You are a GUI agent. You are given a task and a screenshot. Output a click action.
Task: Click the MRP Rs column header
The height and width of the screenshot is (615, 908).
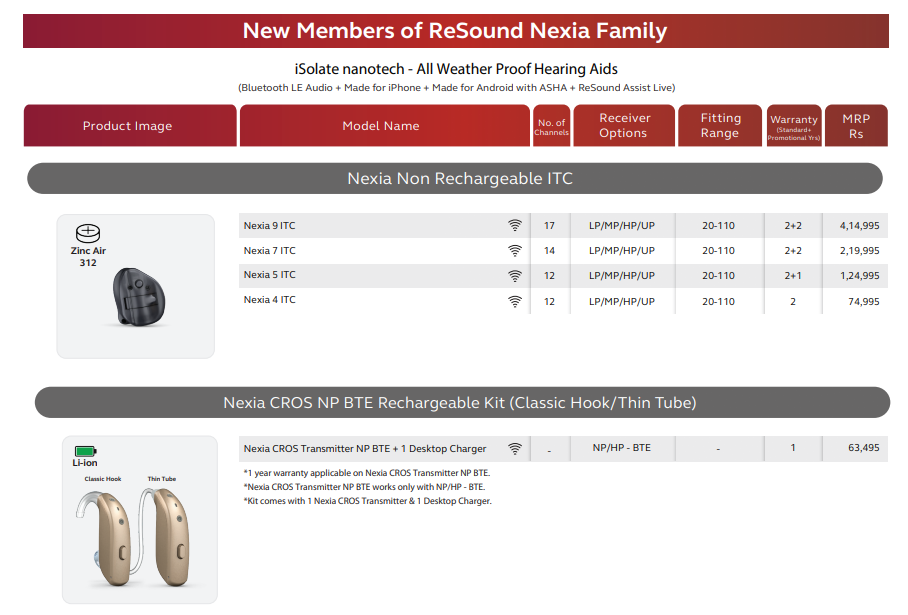pos(856,126)
